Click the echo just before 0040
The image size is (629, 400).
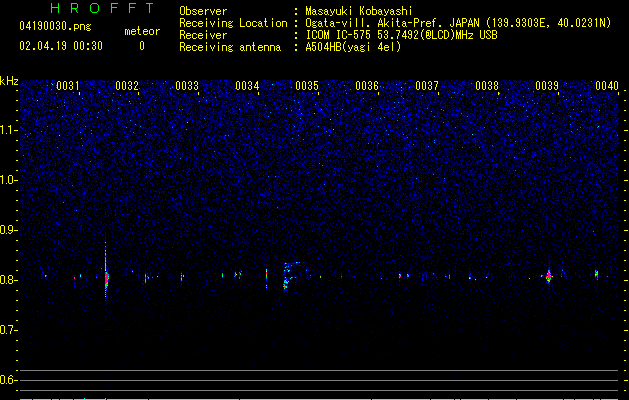tap(597, 274)
